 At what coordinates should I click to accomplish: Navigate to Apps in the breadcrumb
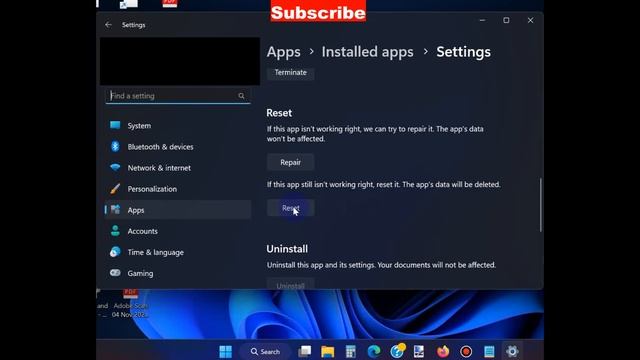point(284,52)
